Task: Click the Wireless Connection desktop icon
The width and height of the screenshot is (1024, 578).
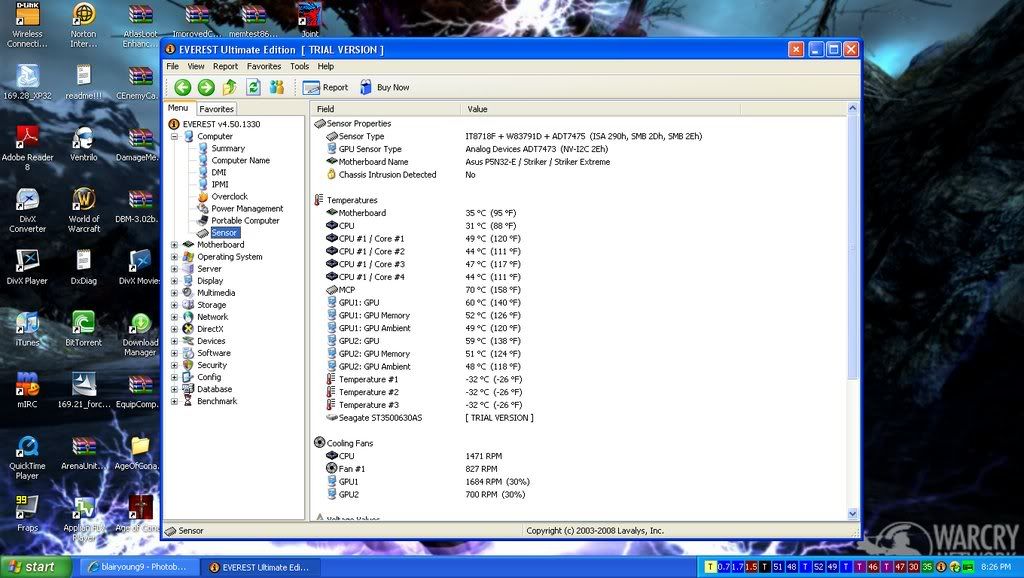Action: [x=27, y=25]
